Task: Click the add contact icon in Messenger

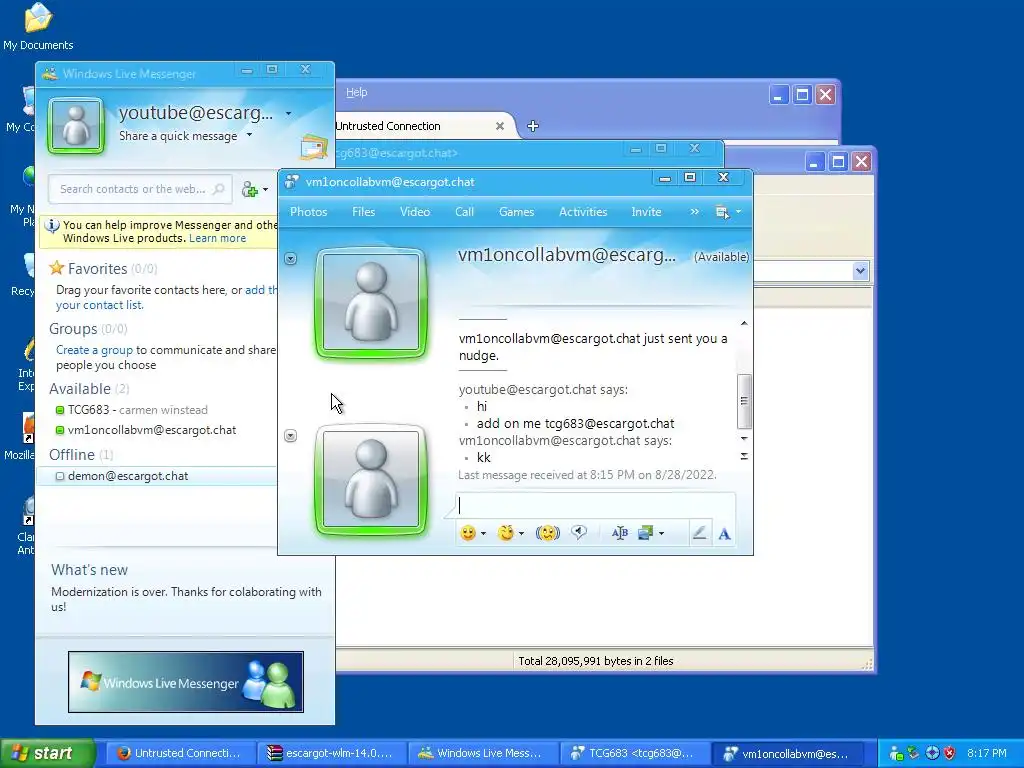Action: (x=249, y=189)
